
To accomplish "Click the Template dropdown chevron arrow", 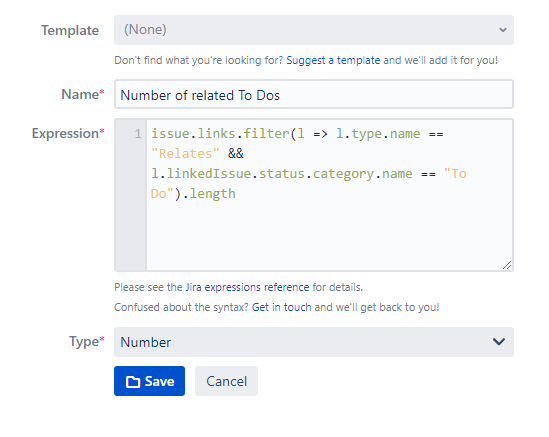I will 503,30.
